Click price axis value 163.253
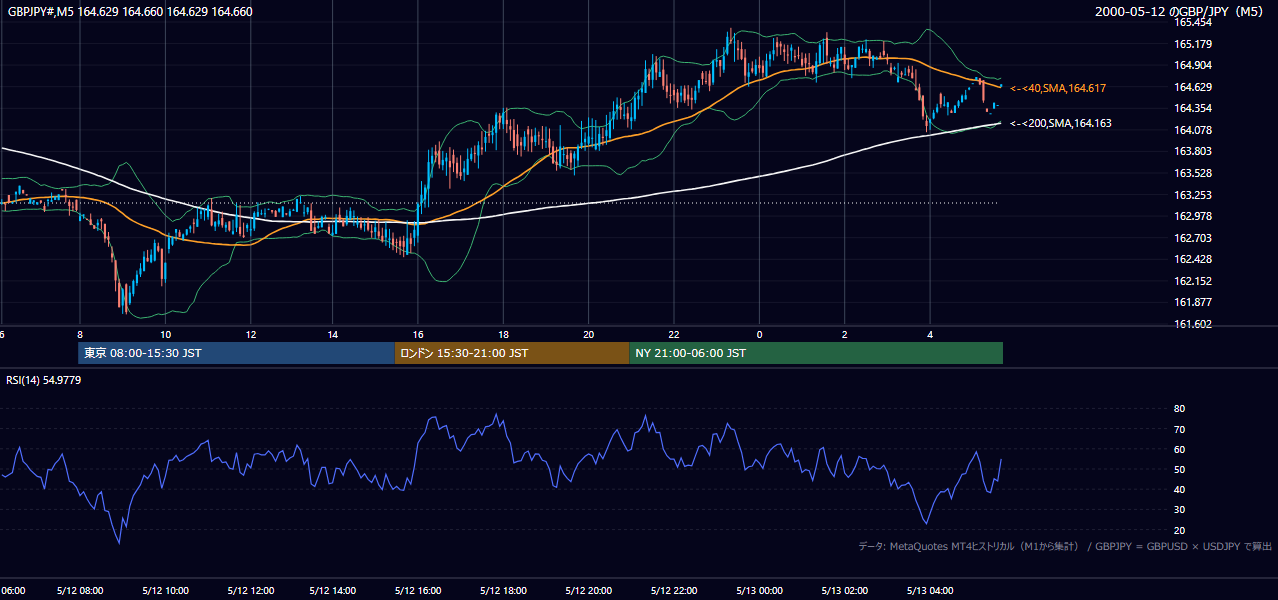The image size is (1278, 600). click(x=1193, y=195)
